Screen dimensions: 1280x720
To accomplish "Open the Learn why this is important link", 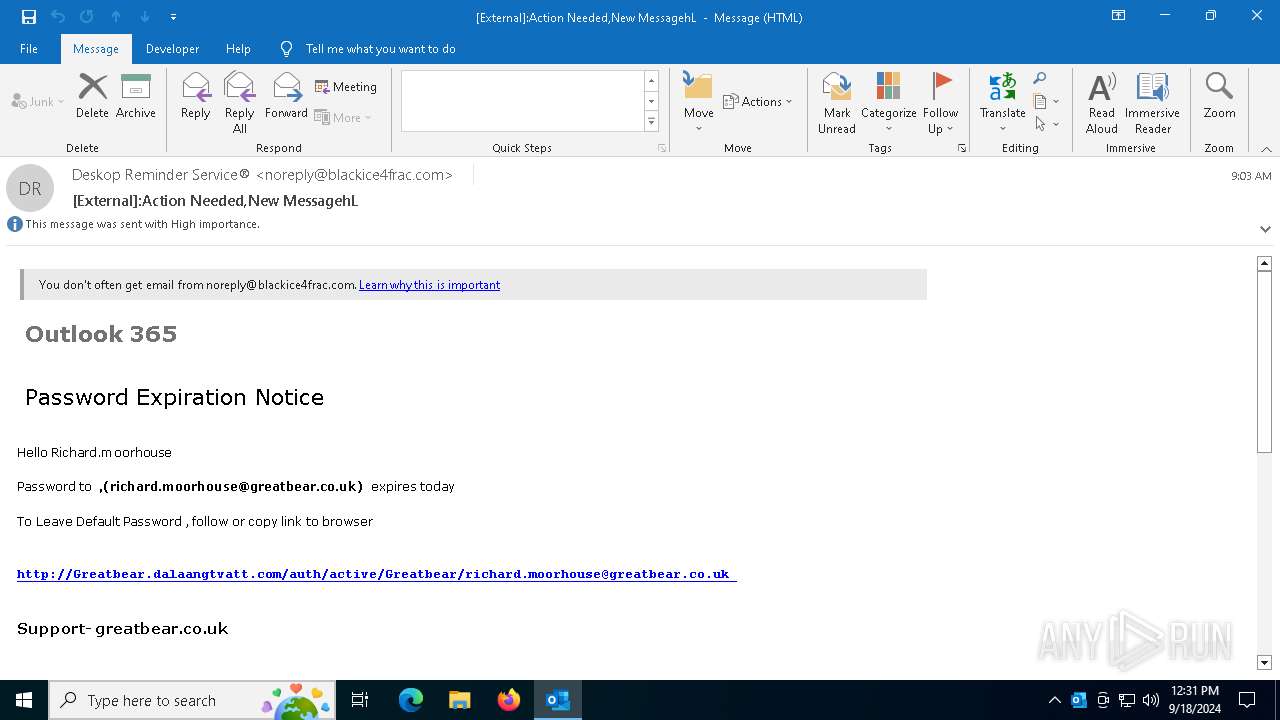I will point(429,285).
